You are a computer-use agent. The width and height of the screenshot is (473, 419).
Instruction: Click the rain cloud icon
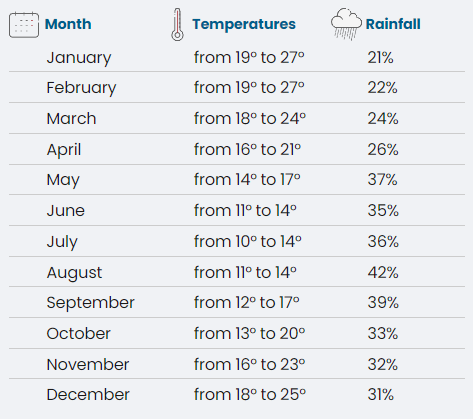(x=346, y=24)
